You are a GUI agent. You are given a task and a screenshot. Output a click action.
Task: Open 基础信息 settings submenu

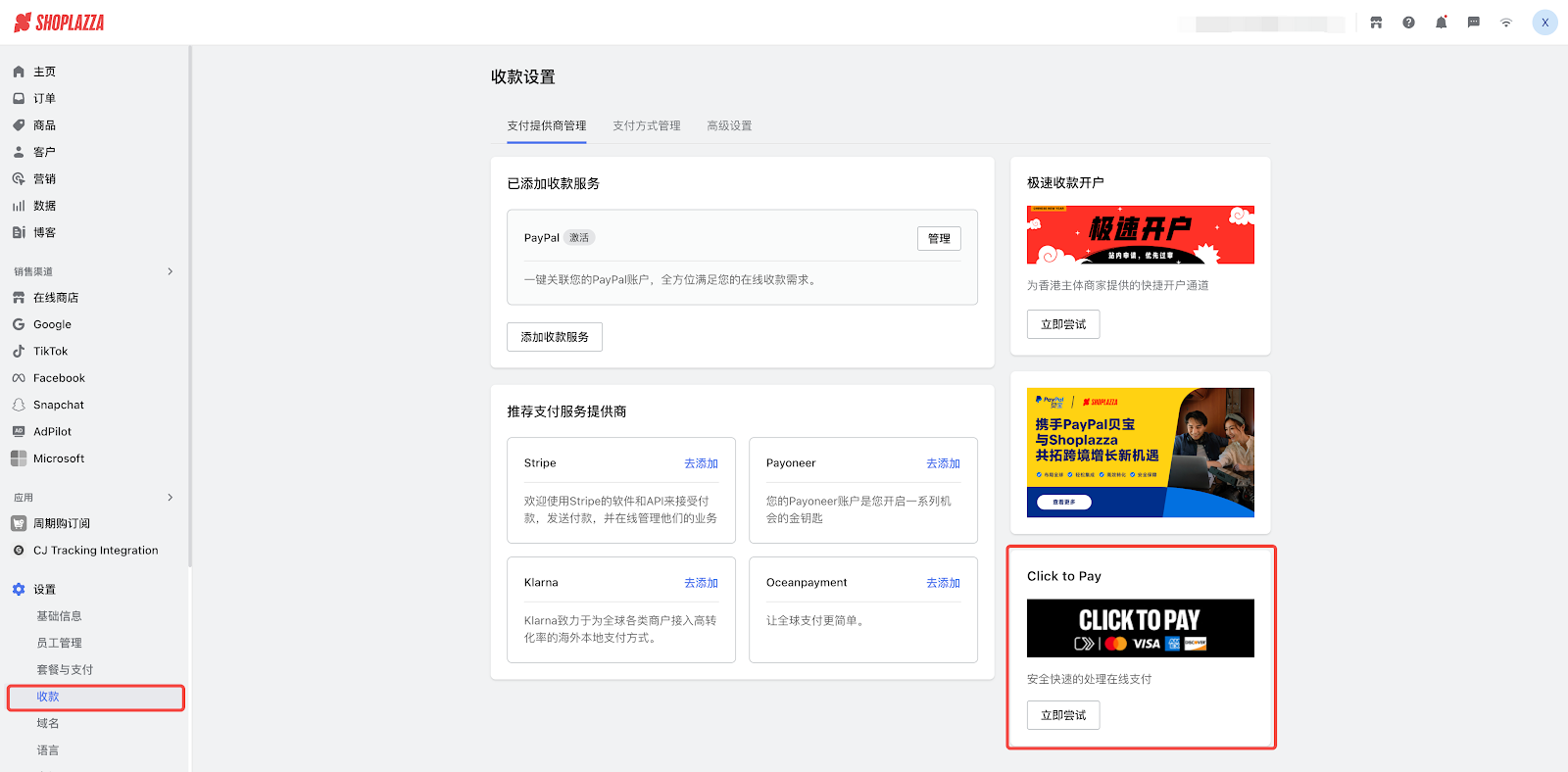tap(59, 616)
